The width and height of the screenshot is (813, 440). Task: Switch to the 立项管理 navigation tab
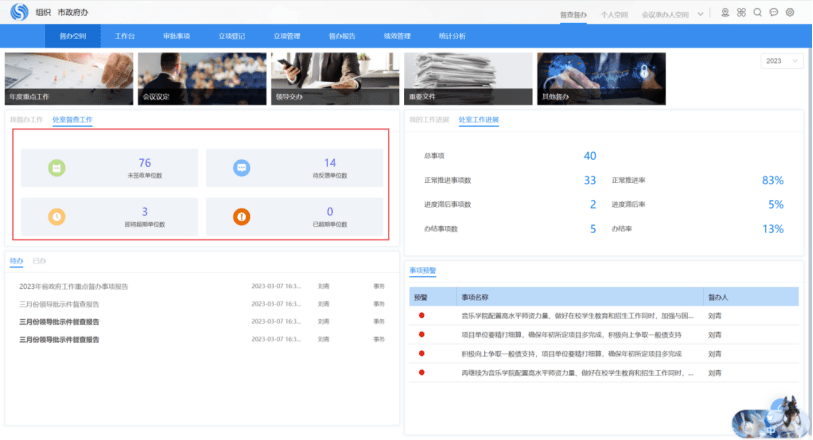pos(287,36)
